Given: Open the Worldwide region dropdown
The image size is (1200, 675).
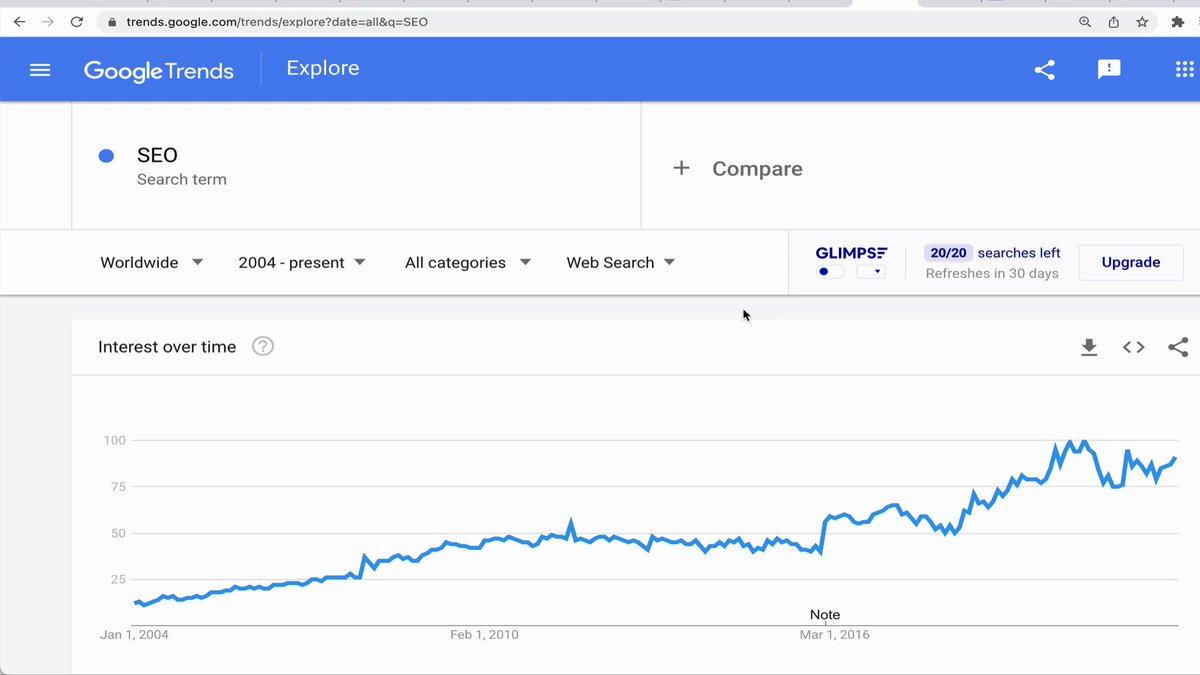Looking at the screenshot, I should pos(152,262).
